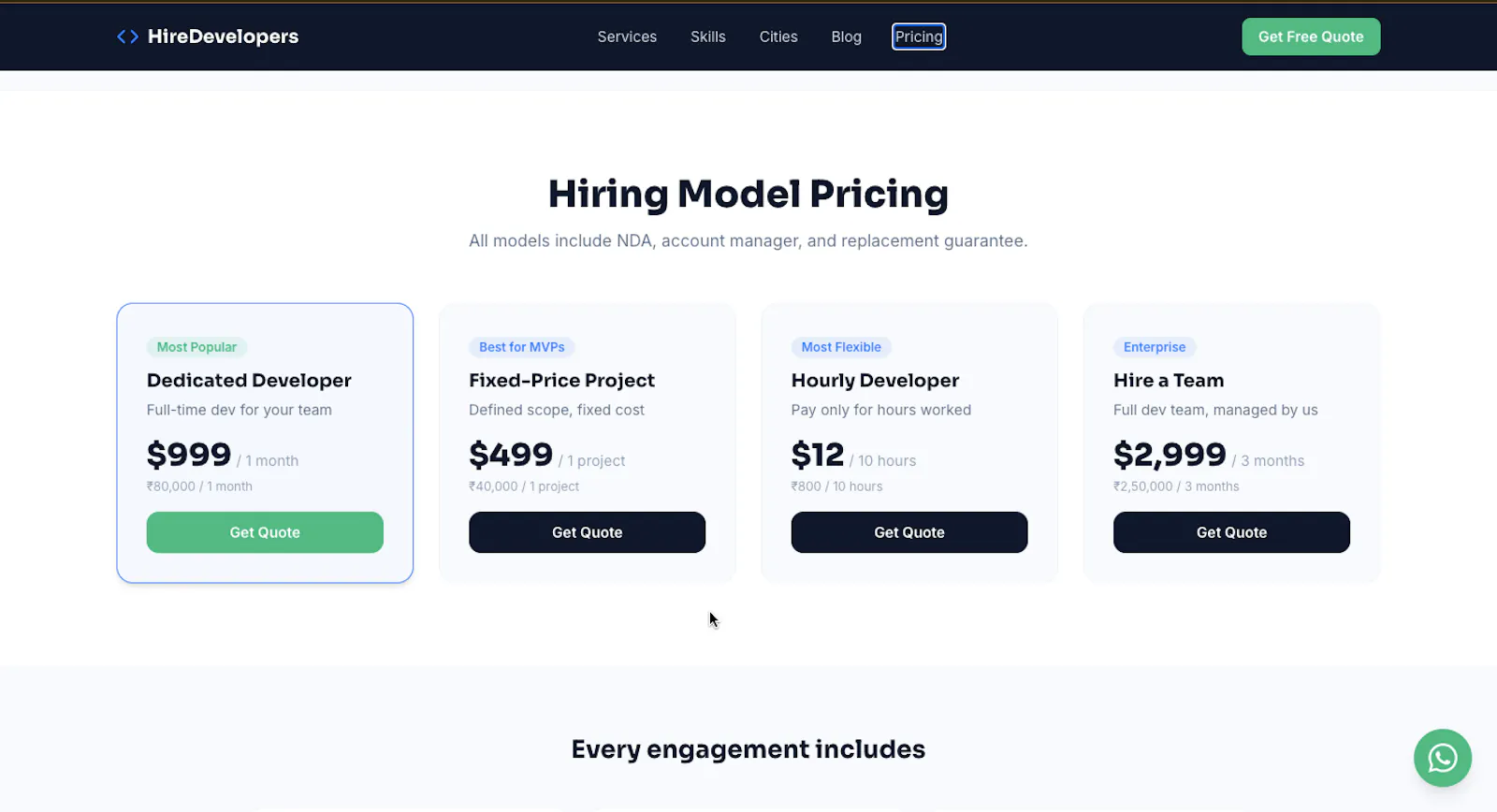The width and height of the screenshot is (1497, 812).
Task: Visit the Blog nav item
Action: coord(846,36)
